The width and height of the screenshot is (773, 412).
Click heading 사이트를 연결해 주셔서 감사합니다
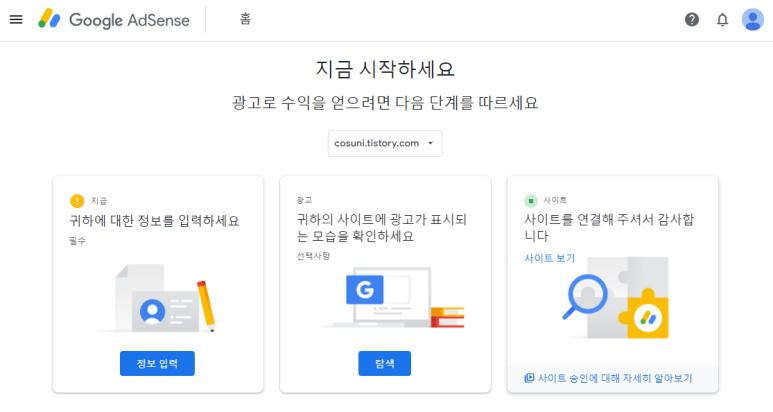[609, 227]
